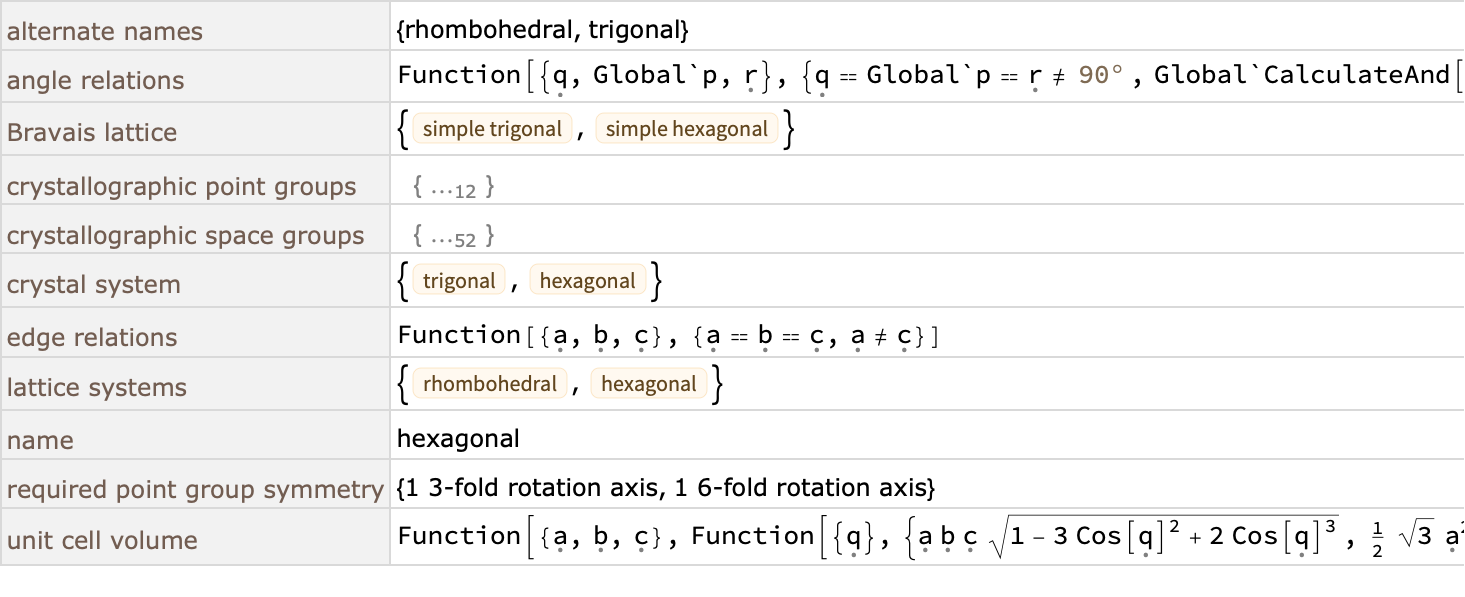Click the name value 'hexagonal' text
Viewport: 1465px width, 597px height.
click(458, 438)
